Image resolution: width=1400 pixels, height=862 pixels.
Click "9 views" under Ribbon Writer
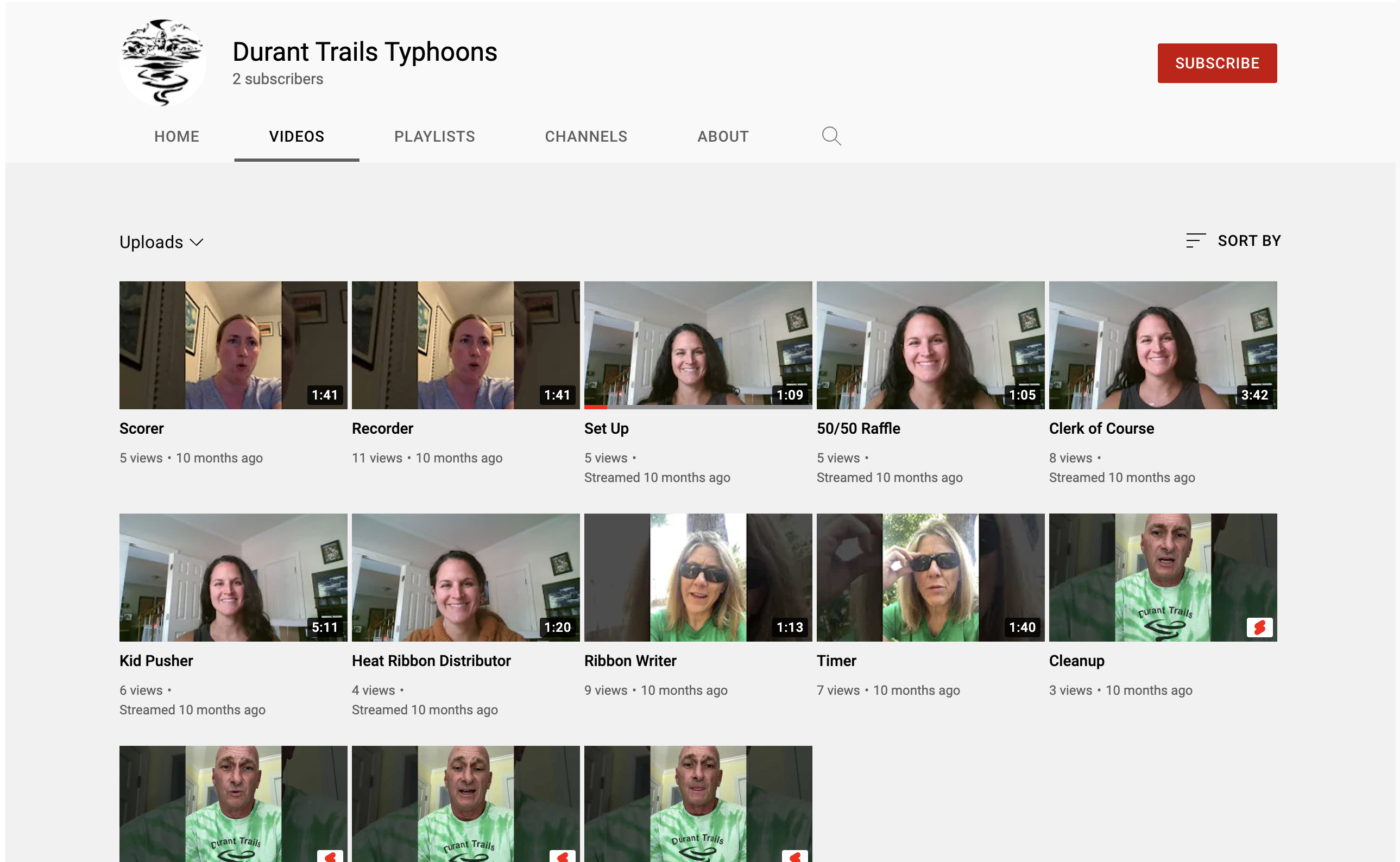606,690
